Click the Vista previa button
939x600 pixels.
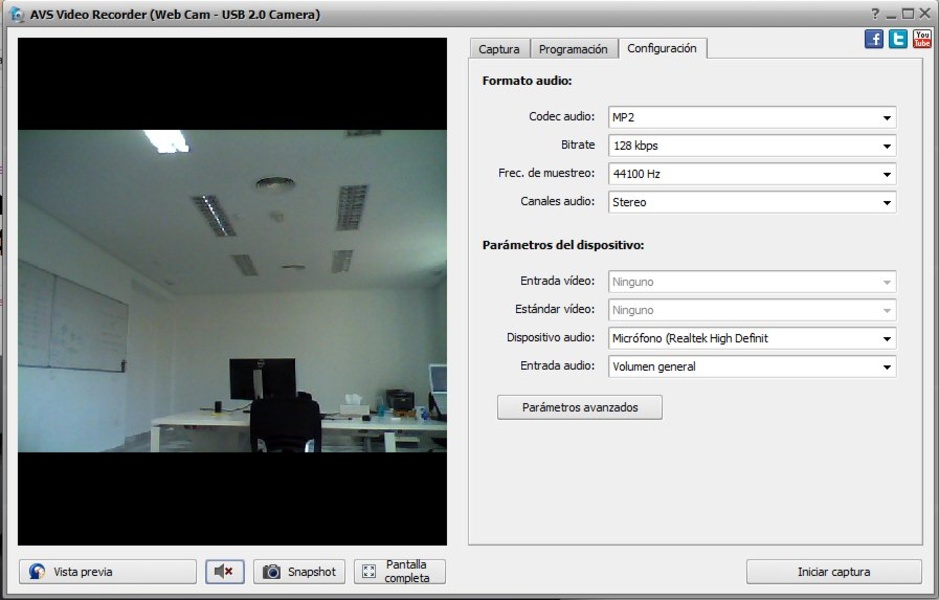[108, 572]
